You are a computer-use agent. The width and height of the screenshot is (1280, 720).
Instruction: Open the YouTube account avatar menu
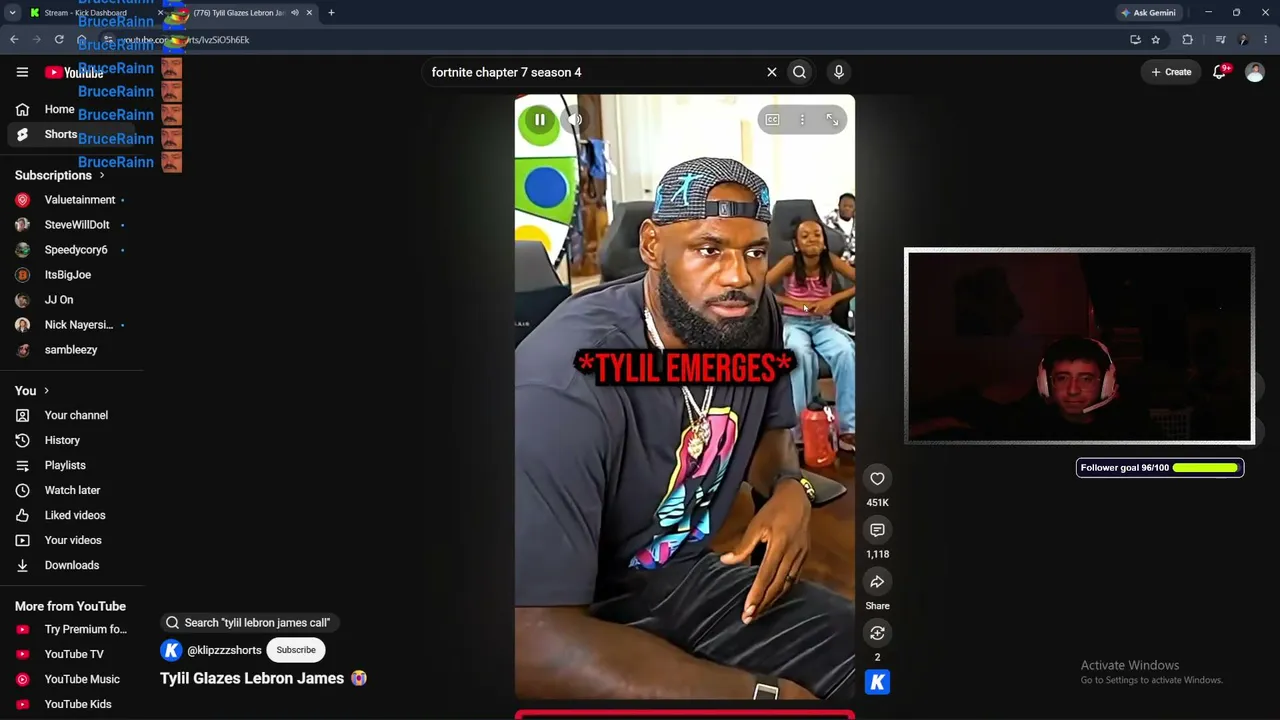1255,72
